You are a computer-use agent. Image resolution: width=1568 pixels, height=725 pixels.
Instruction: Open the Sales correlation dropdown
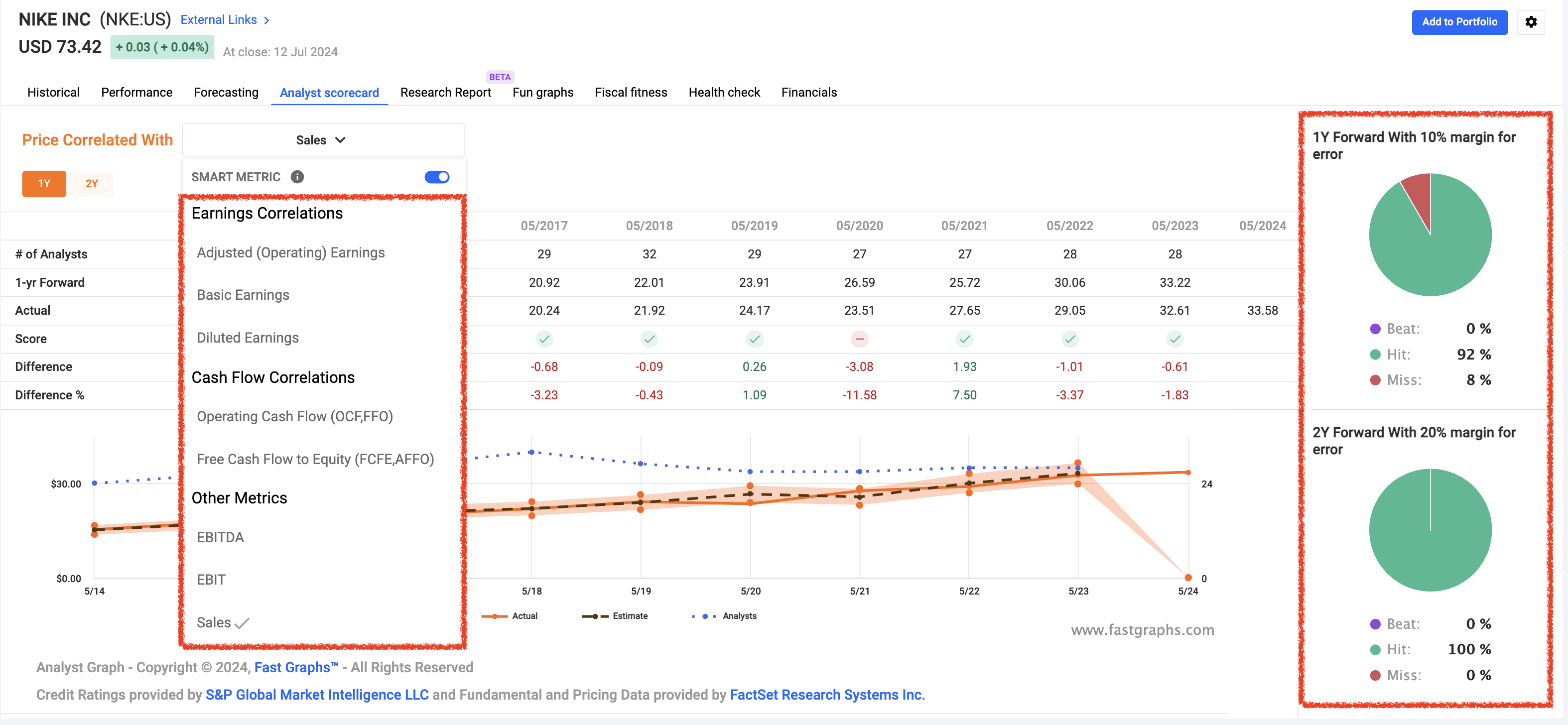pyautogui.click(x=323, y=140)
